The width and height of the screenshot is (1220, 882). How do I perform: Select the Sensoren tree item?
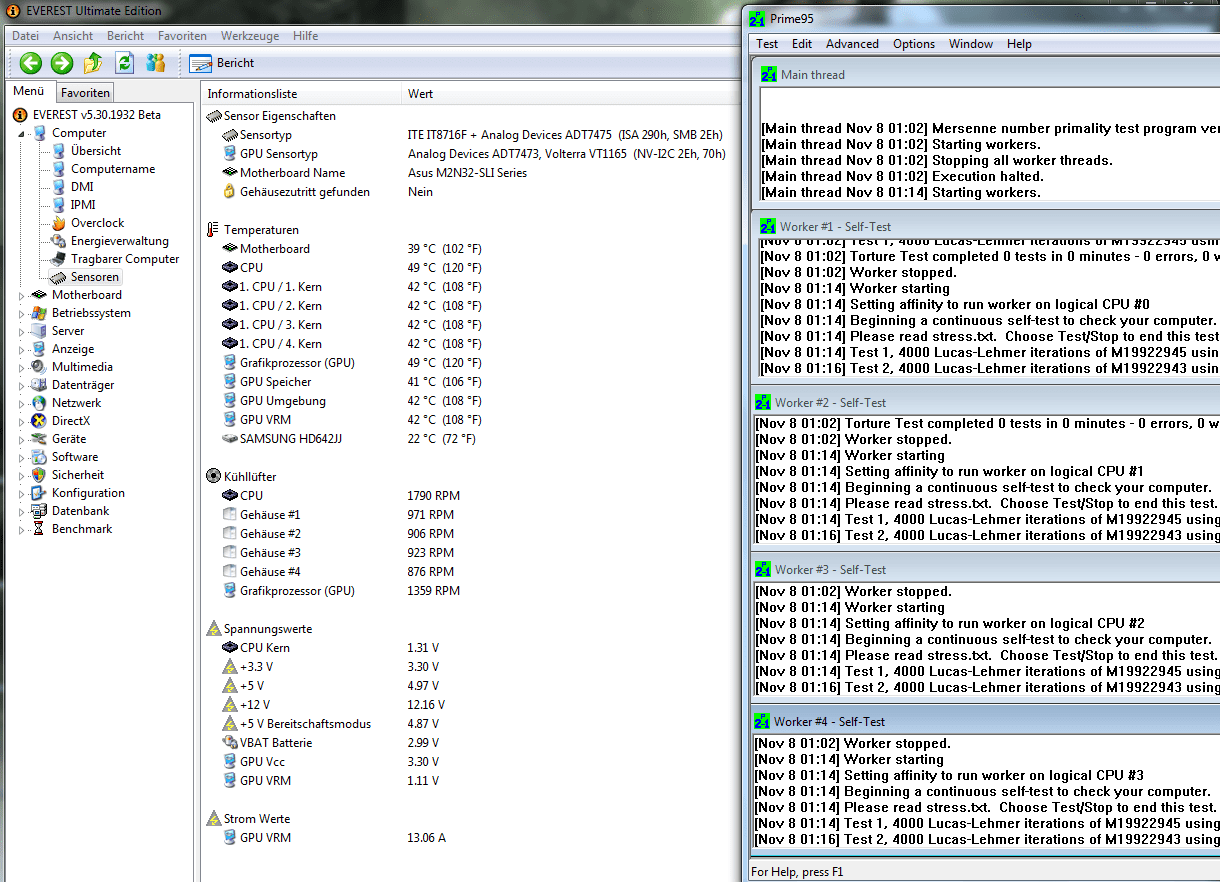(x=95, y=277)
